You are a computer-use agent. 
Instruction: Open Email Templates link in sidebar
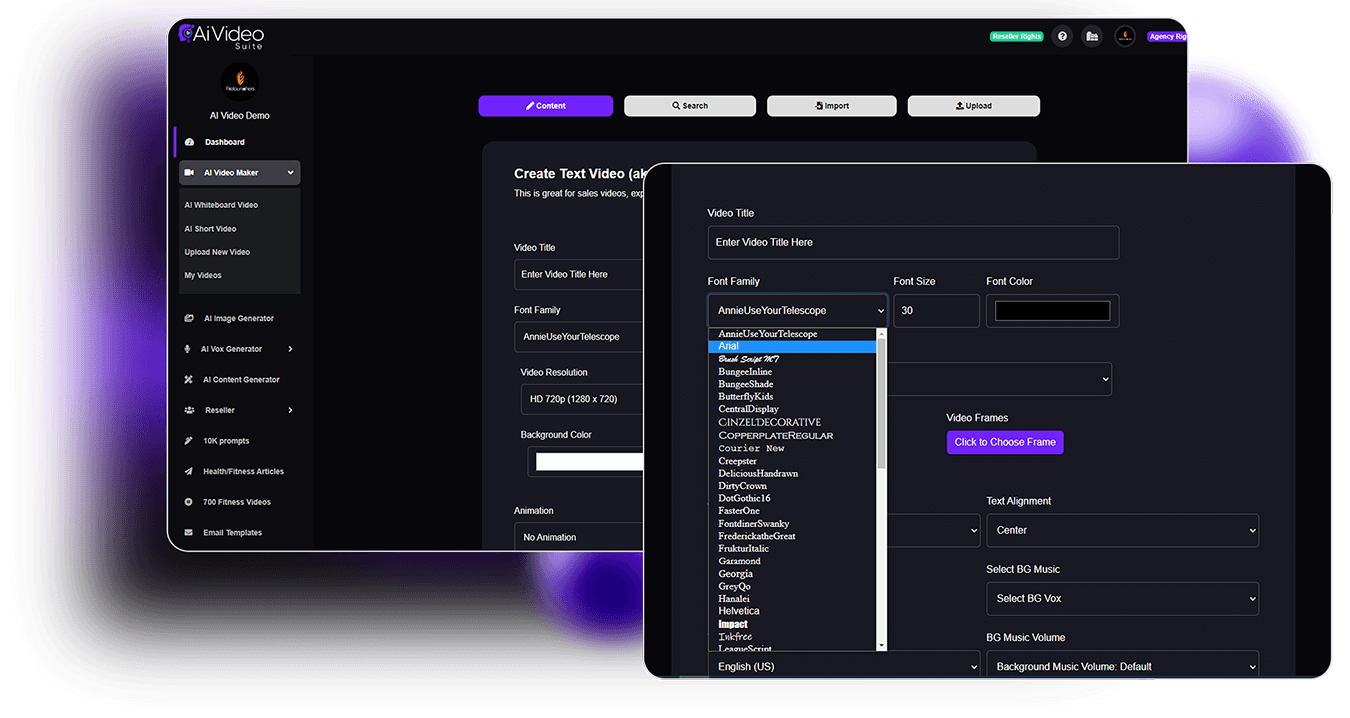coord(232,533)
